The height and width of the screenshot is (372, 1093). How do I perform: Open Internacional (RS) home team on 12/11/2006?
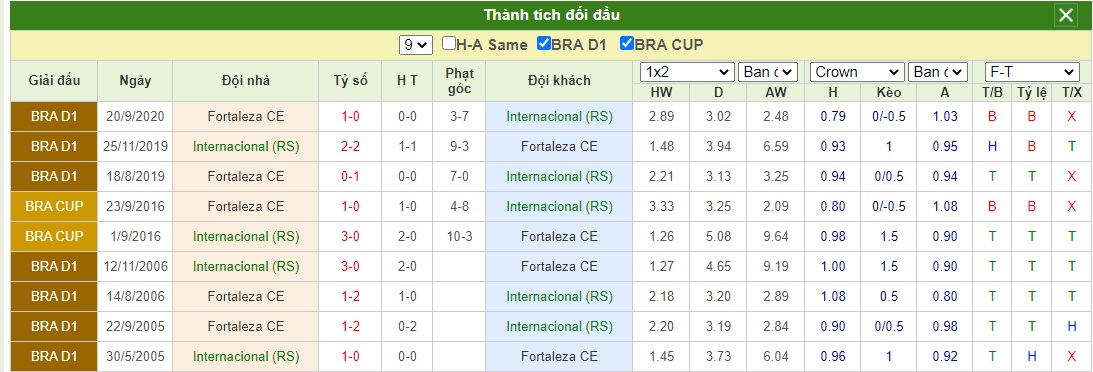[245, 266]
